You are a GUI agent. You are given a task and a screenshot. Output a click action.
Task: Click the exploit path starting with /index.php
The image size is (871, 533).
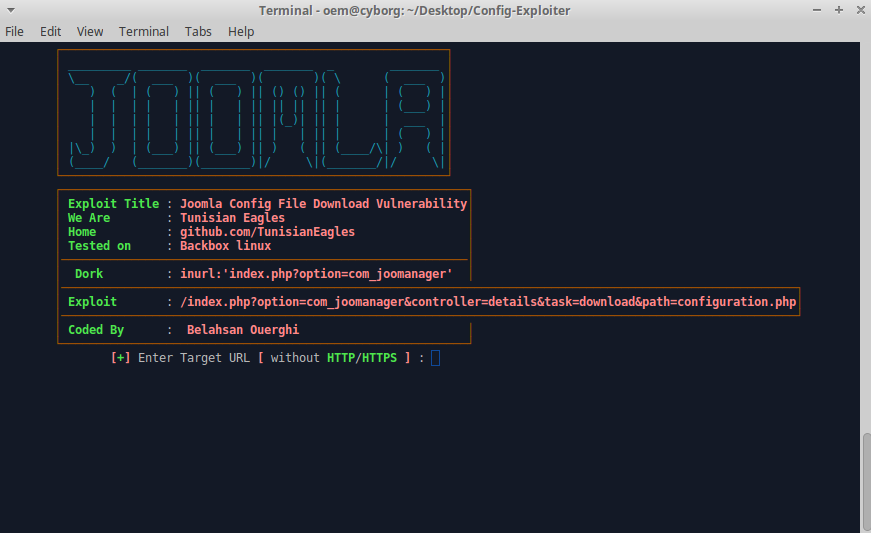point(488,301)
